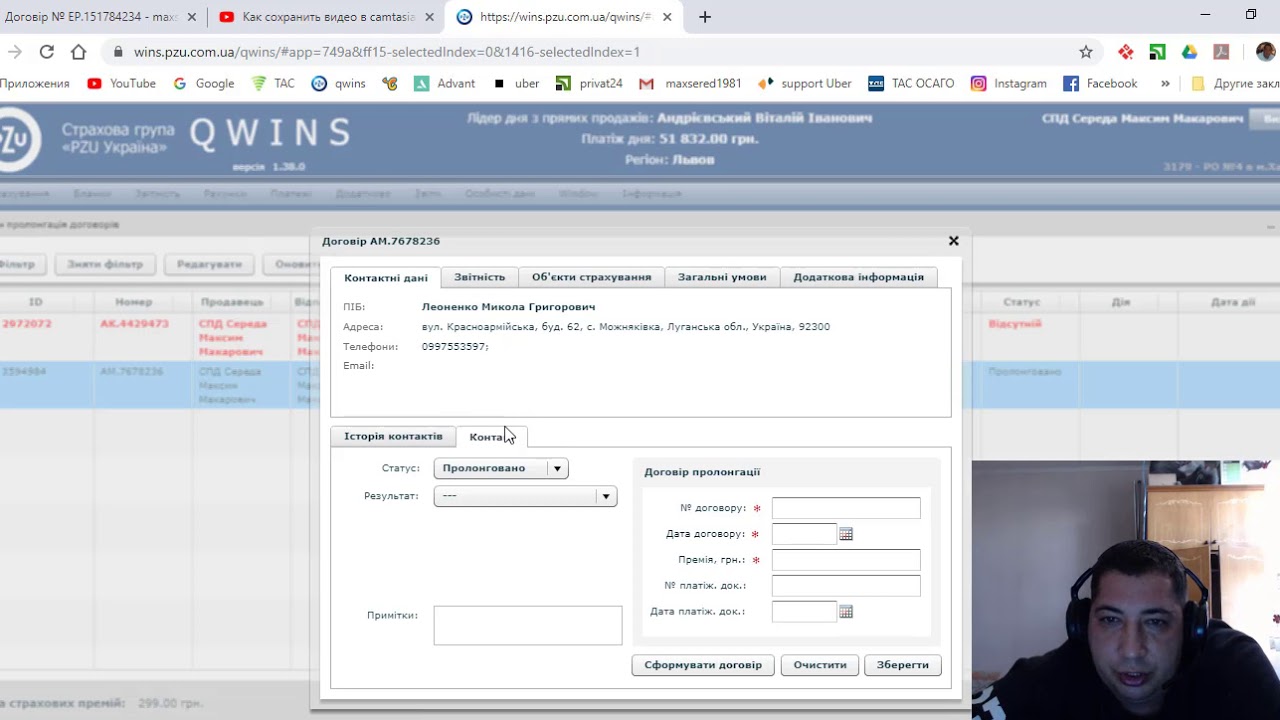The height and width of the screenshot is (720, 1280).
Task: Open the Google Drive extension icon
Action: [x=1189, y=52]
